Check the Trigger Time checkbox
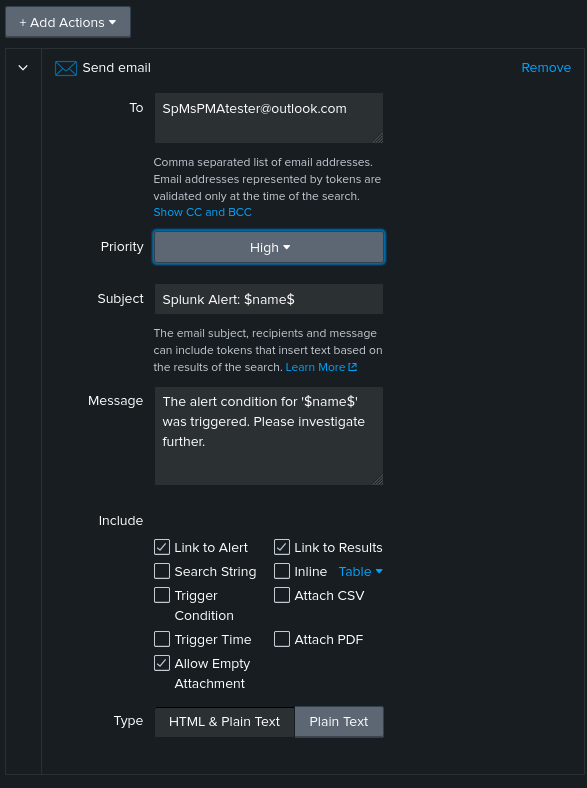This screenshot has height=788, width=587. (162, 639)
